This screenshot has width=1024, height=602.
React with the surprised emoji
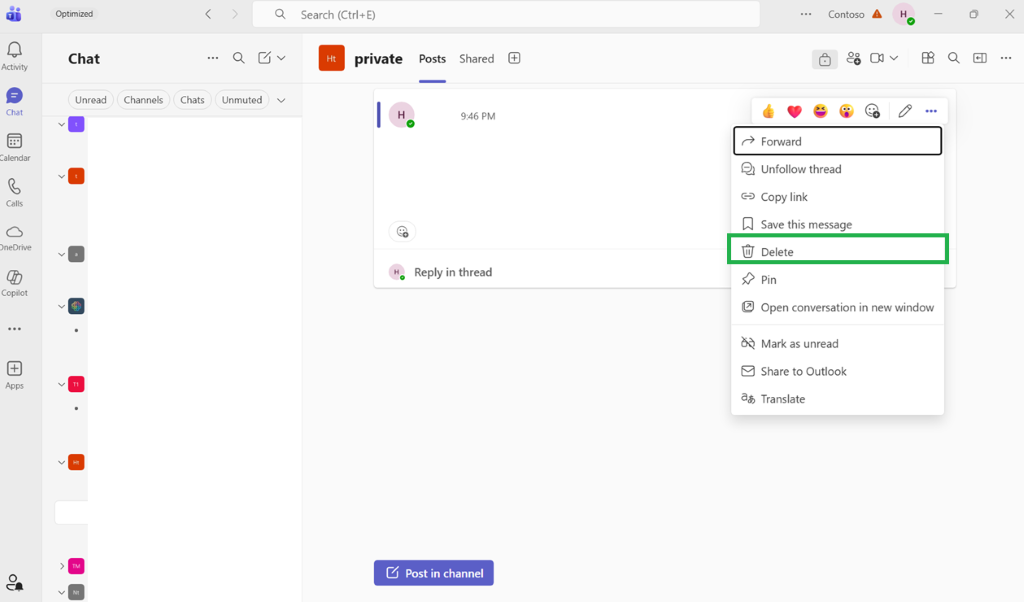(846, 111)
